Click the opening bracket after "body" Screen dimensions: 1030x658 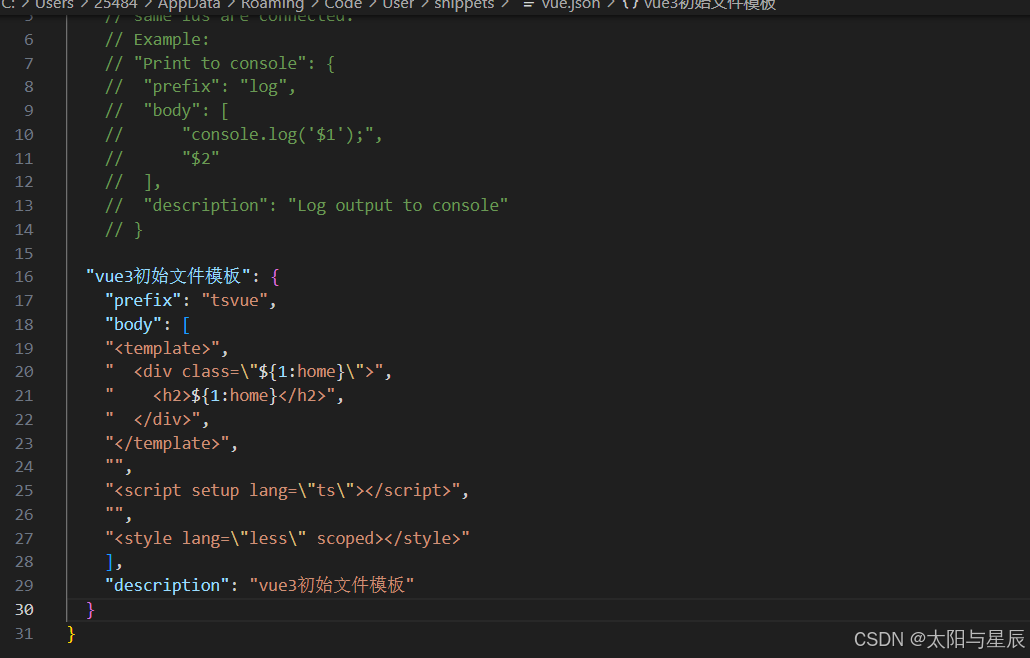point(186,324)
